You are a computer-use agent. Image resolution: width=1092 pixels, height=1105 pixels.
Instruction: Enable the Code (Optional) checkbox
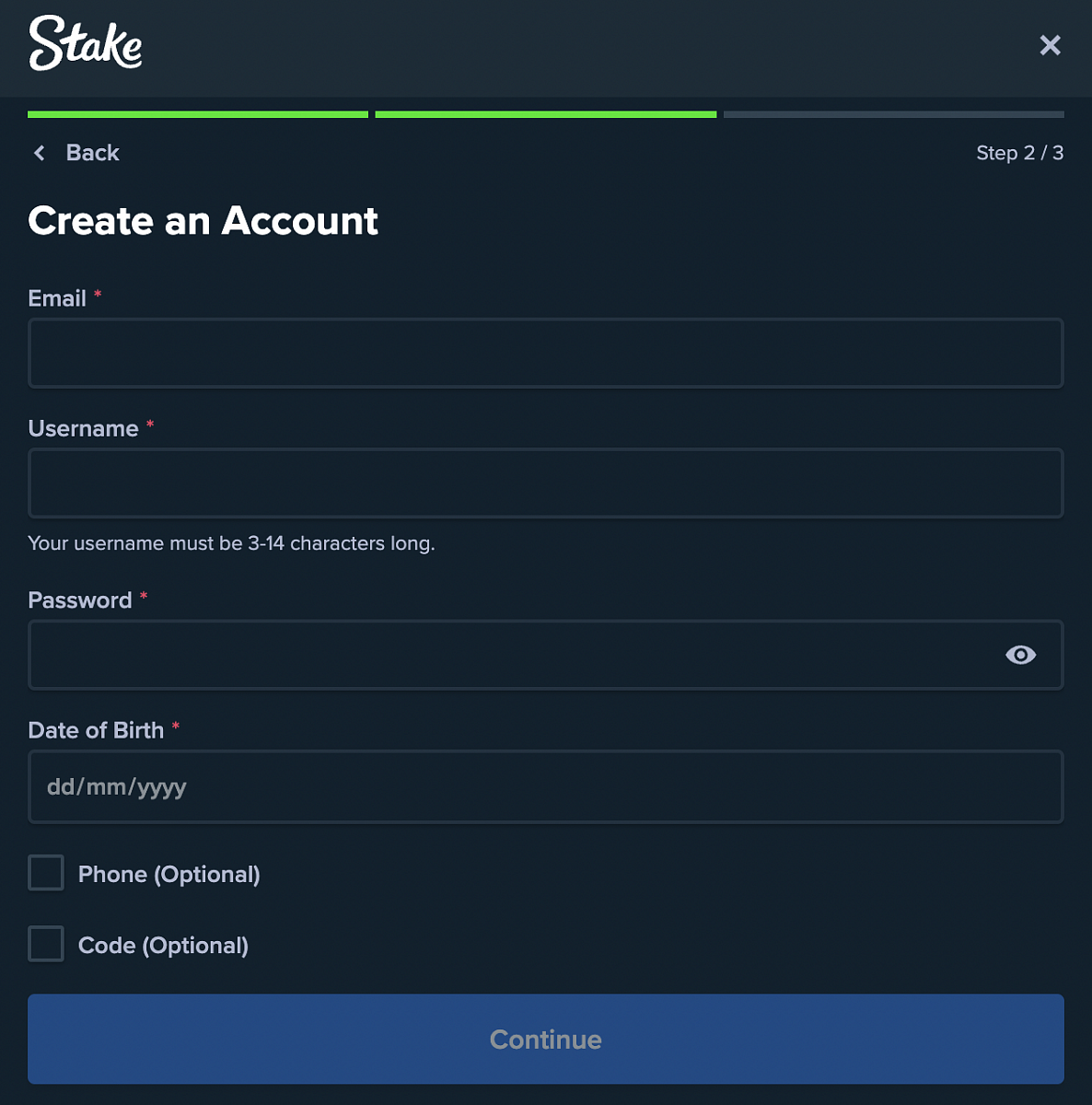pos(46,944)
